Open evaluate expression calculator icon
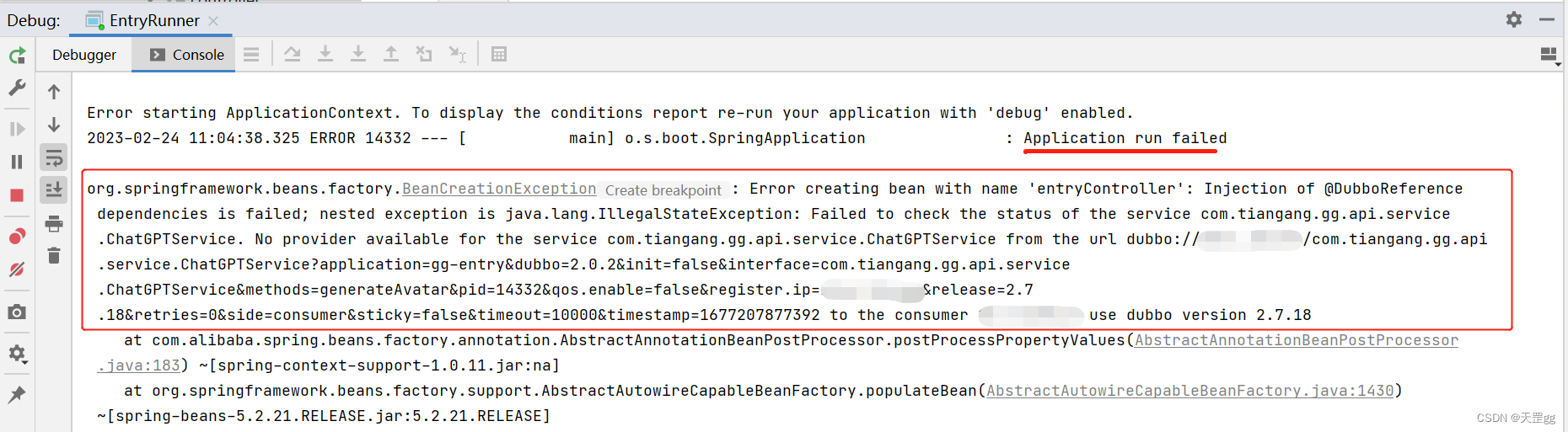Screen dimensions: 1568x432 point(499,55)
